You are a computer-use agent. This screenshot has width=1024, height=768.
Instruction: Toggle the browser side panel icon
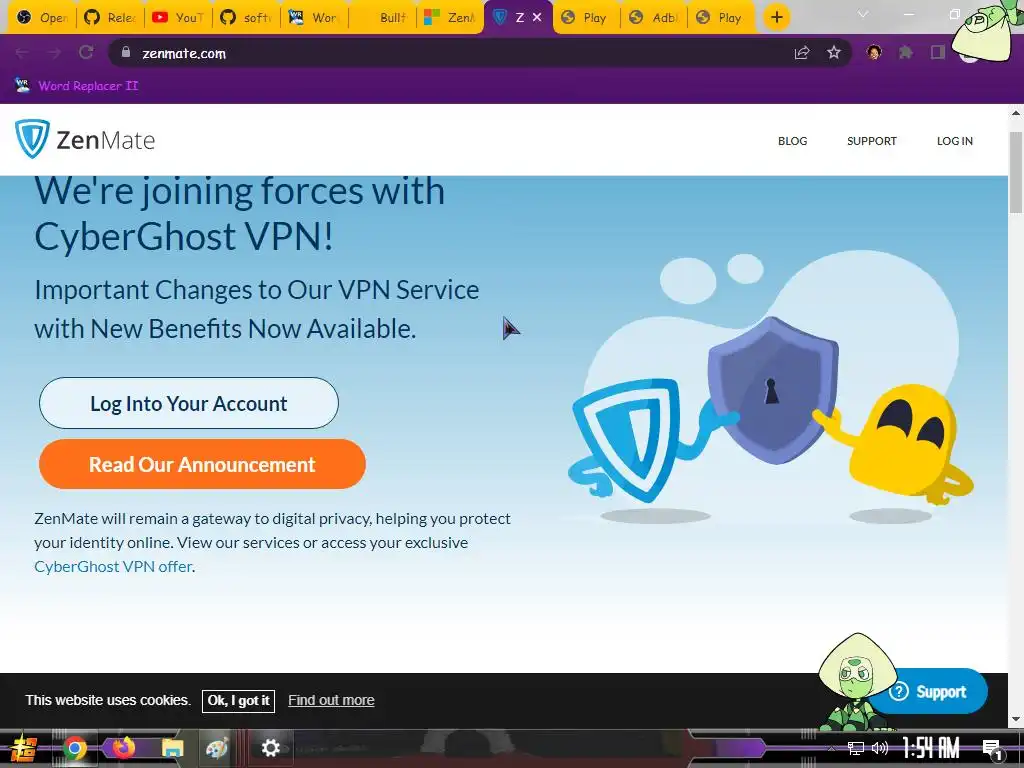click(938, 52)
